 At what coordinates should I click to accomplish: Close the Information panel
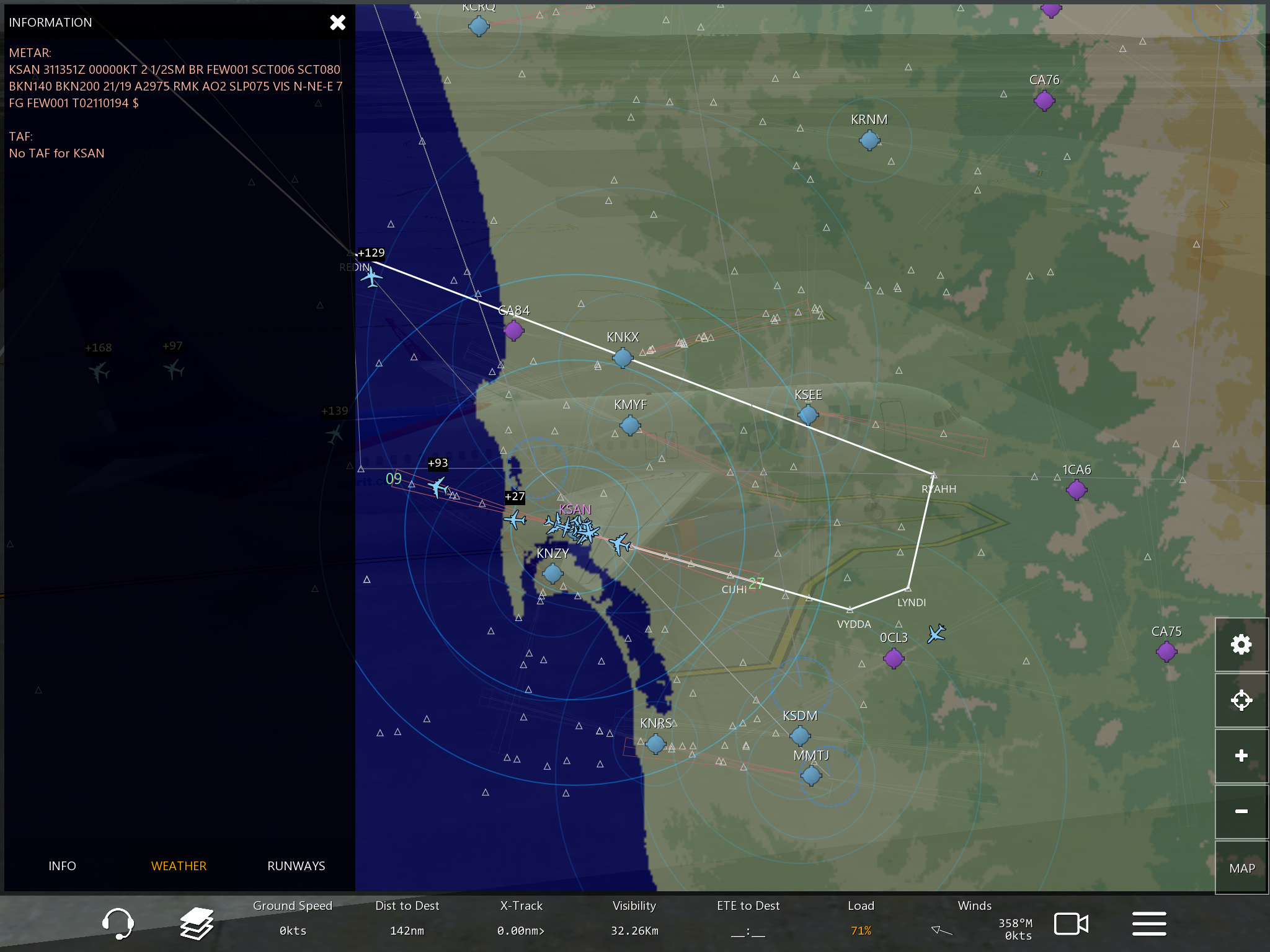pyautogui.click(x=337, y=23)
